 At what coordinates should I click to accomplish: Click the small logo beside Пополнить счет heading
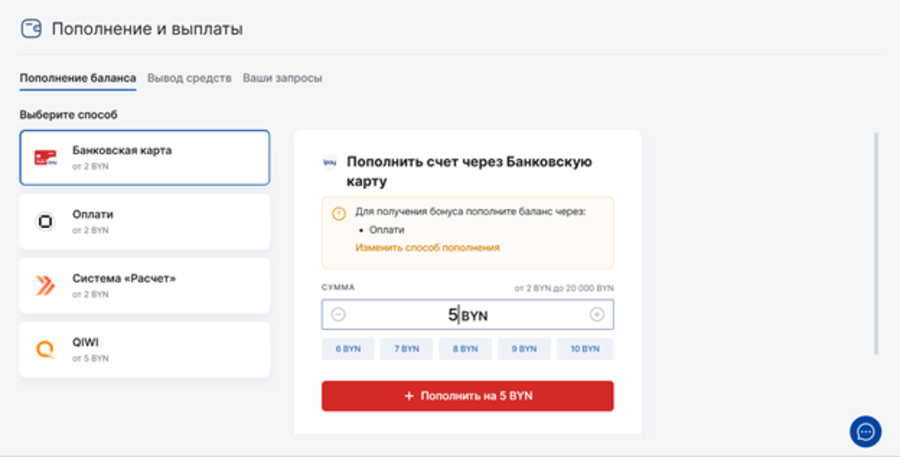point(330,161)
